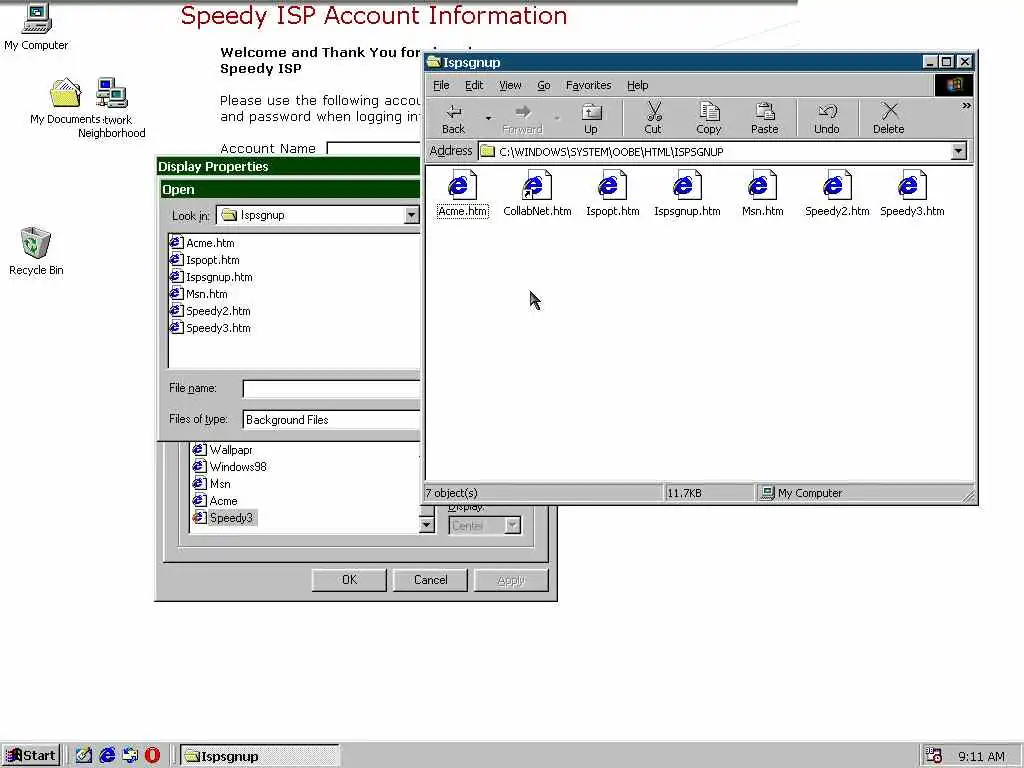This screenshot has height=768, width=1024.
Task: Open the Favorites menu
Action: coord(588,86)
